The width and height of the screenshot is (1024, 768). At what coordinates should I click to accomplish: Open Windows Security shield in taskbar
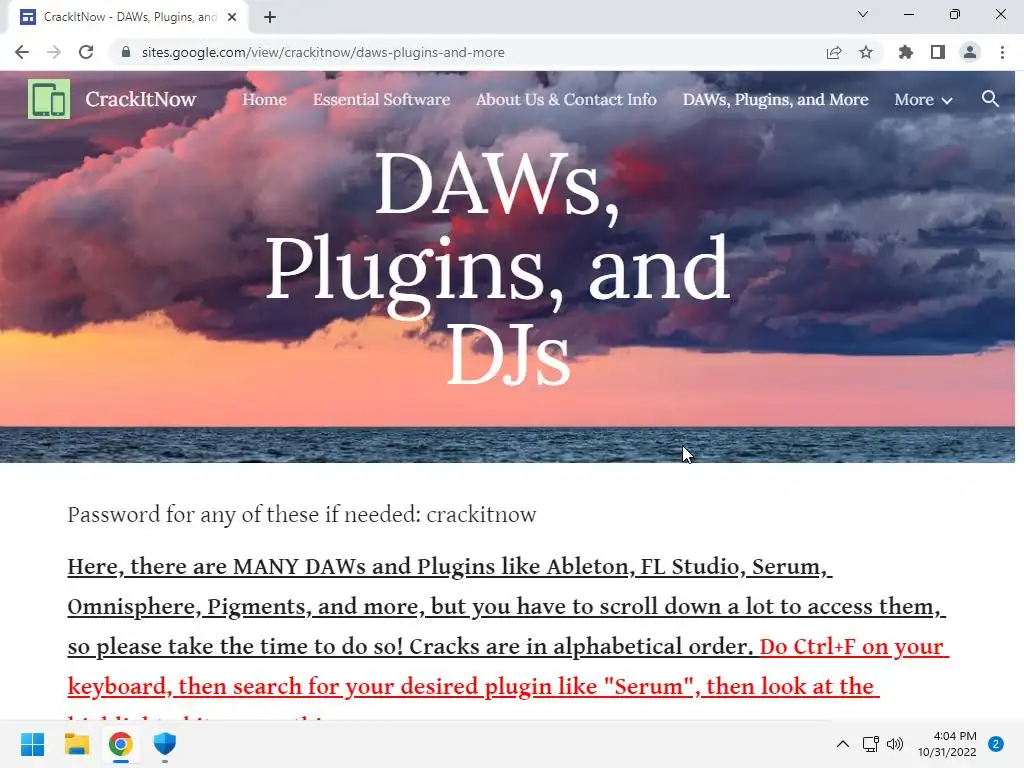[165, 744]
